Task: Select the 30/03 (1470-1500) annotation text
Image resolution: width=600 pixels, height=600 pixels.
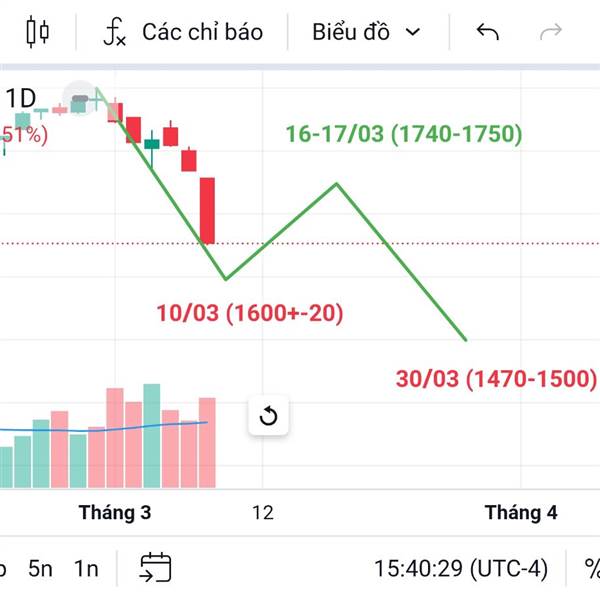Action: pos(496,379)
